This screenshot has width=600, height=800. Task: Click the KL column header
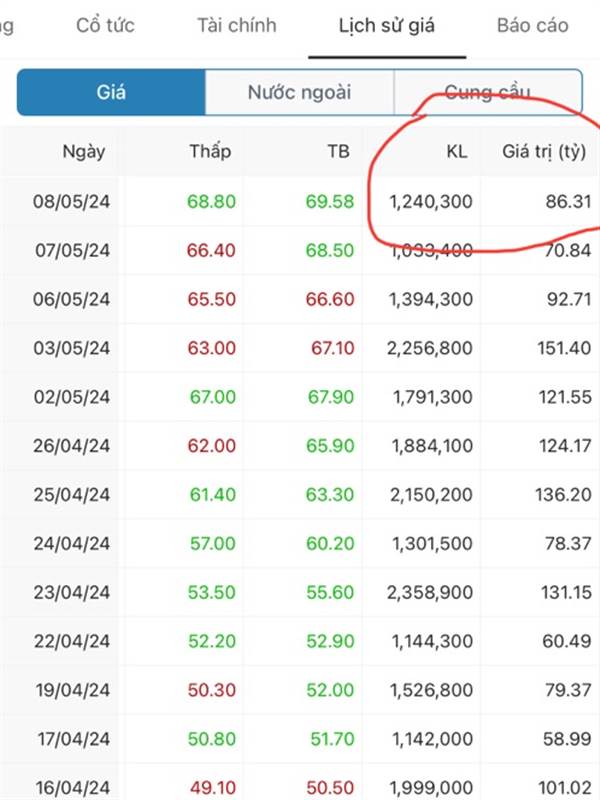457,152
